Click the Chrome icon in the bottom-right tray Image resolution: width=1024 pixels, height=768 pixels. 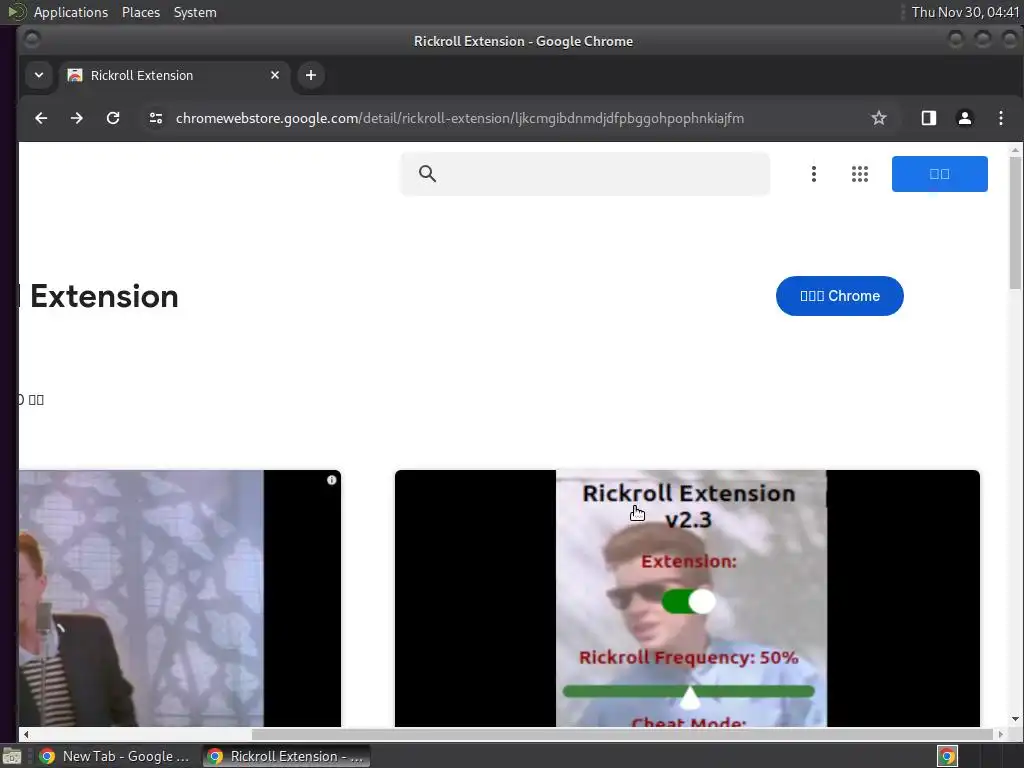point(947,756)
